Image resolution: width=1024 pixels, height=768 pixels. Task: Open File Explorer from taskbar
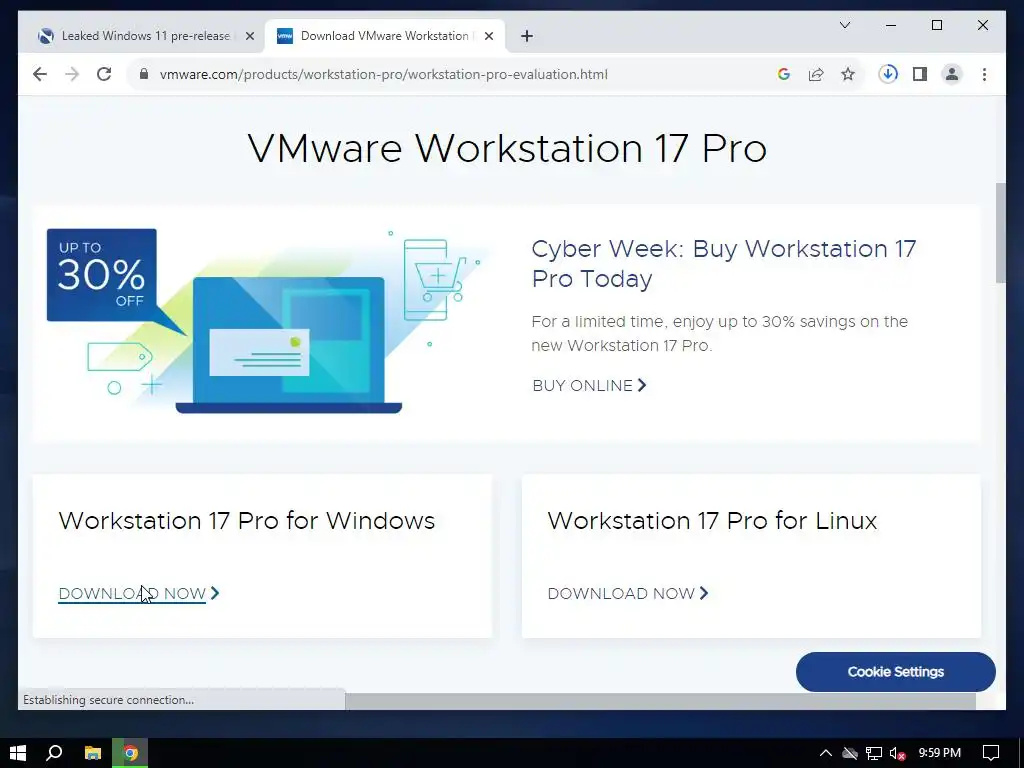point(93,753)
